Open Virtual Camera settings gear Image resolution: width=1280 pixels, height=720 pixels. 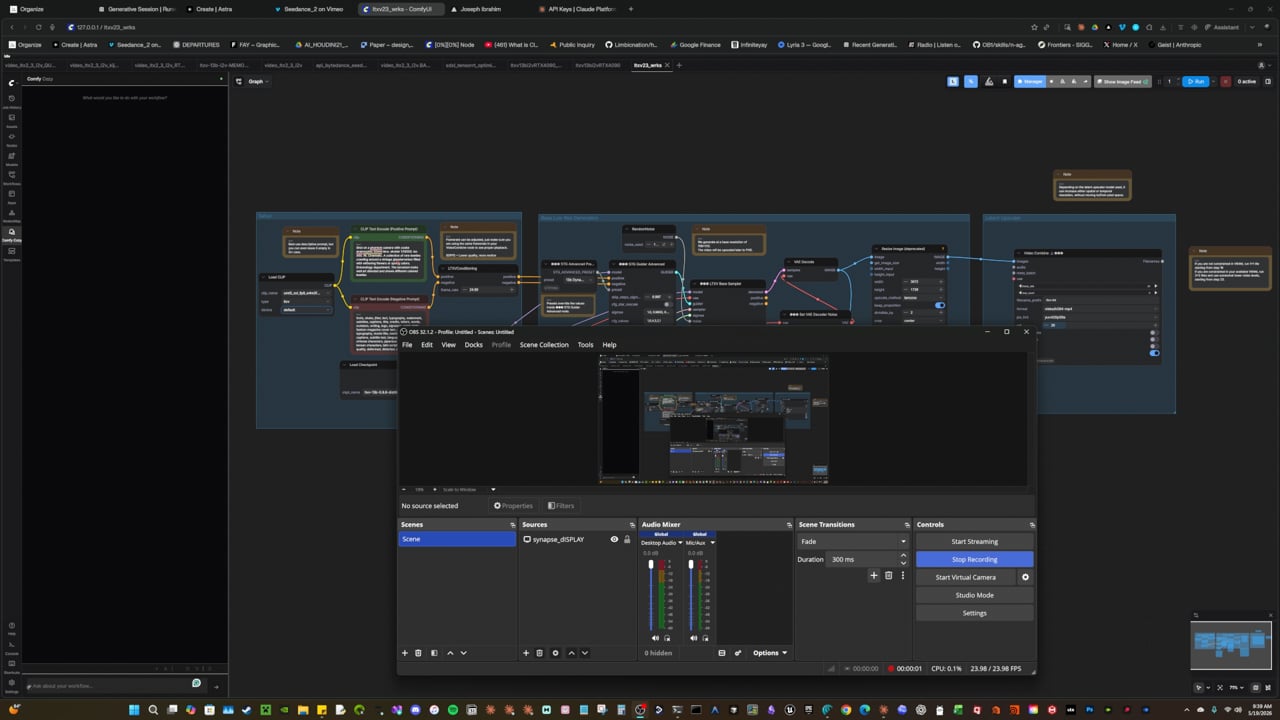1025,577
